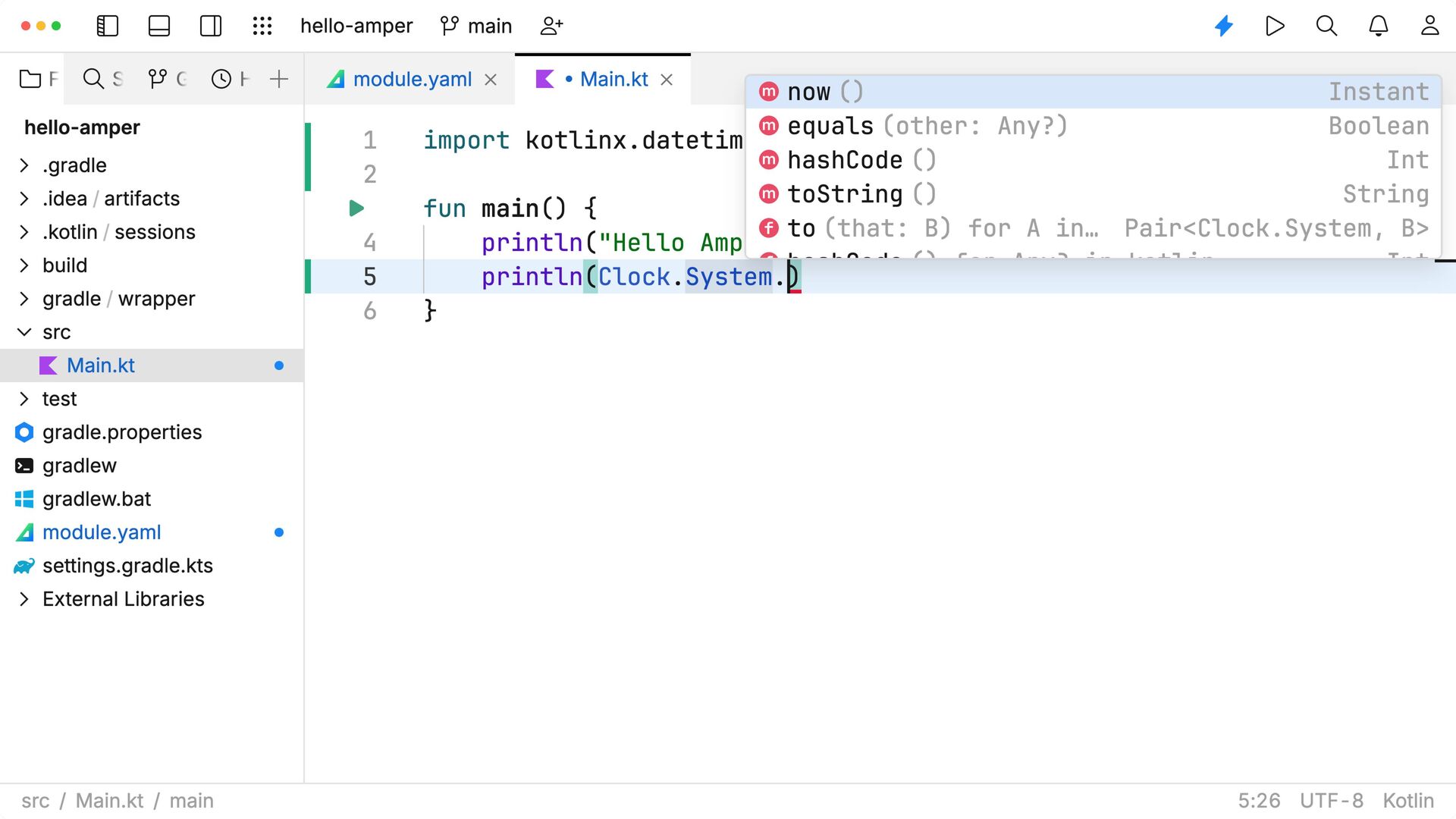
Task: Choose the to(that: B) completion
Action: [x=1093, y=228]
